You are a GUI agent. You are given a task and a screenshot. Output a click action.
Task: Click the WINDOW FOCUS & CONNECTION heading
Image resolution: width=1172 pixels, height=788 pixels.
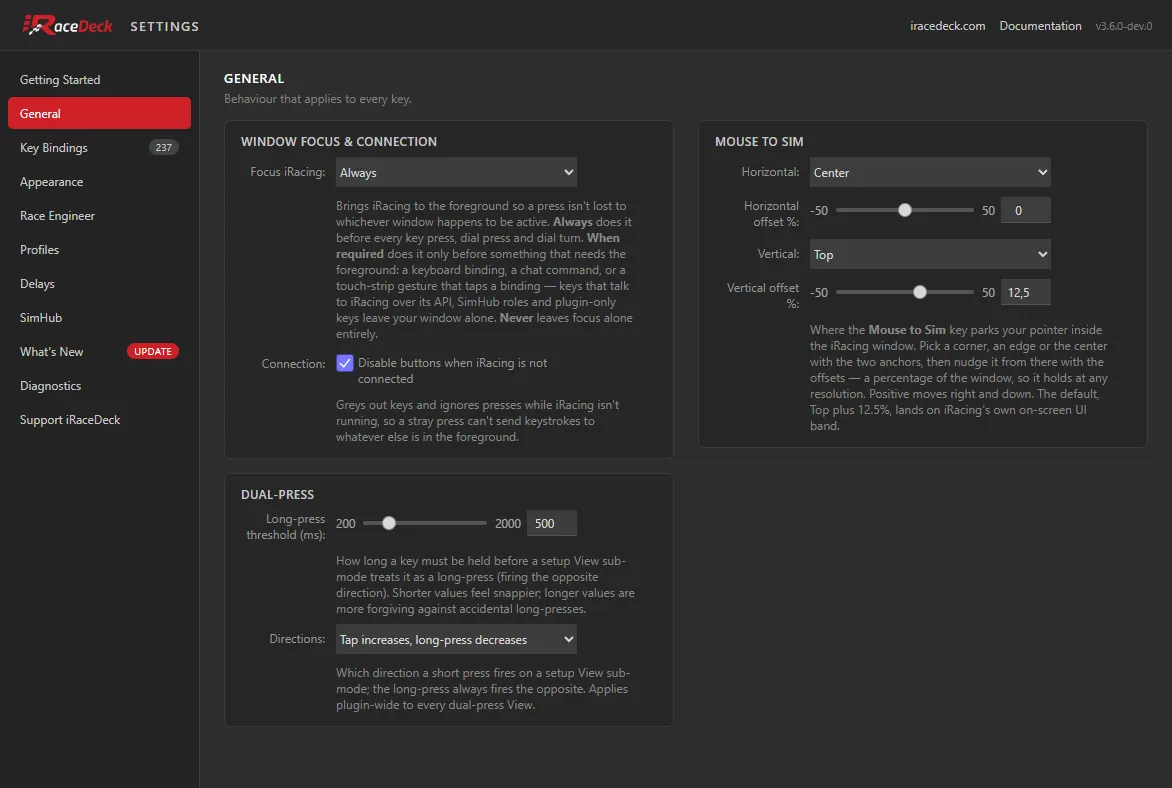point(339,141)
